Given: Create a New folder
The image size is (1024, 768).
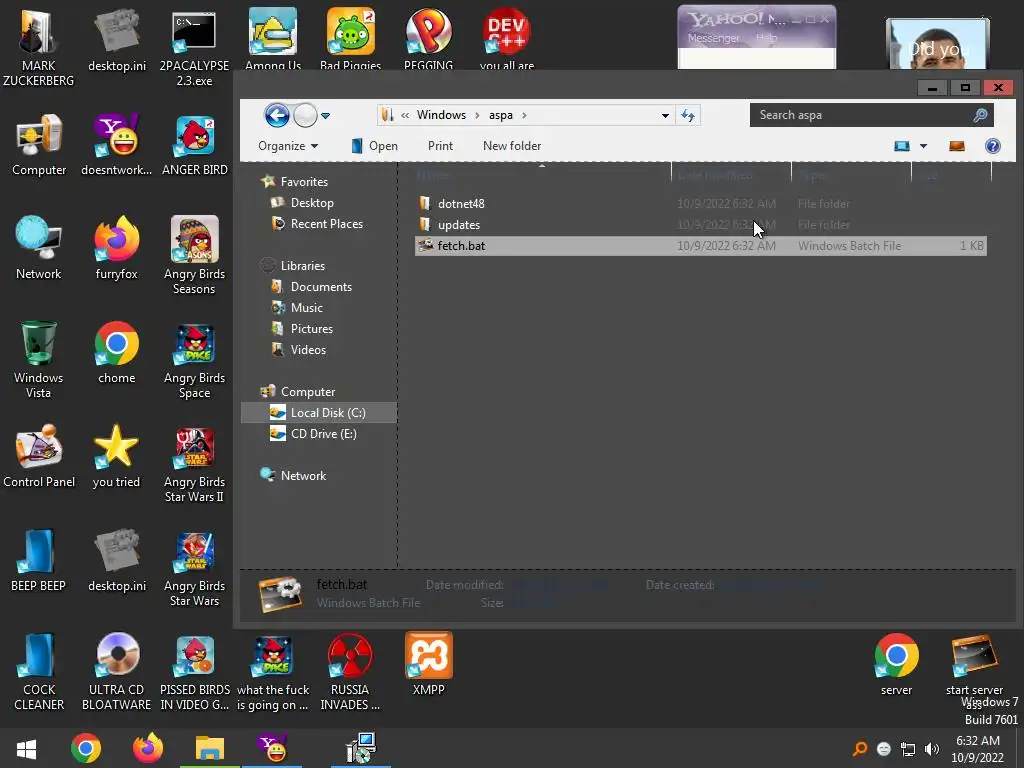Looking at the screenshot, I should (x=512, y=146).
